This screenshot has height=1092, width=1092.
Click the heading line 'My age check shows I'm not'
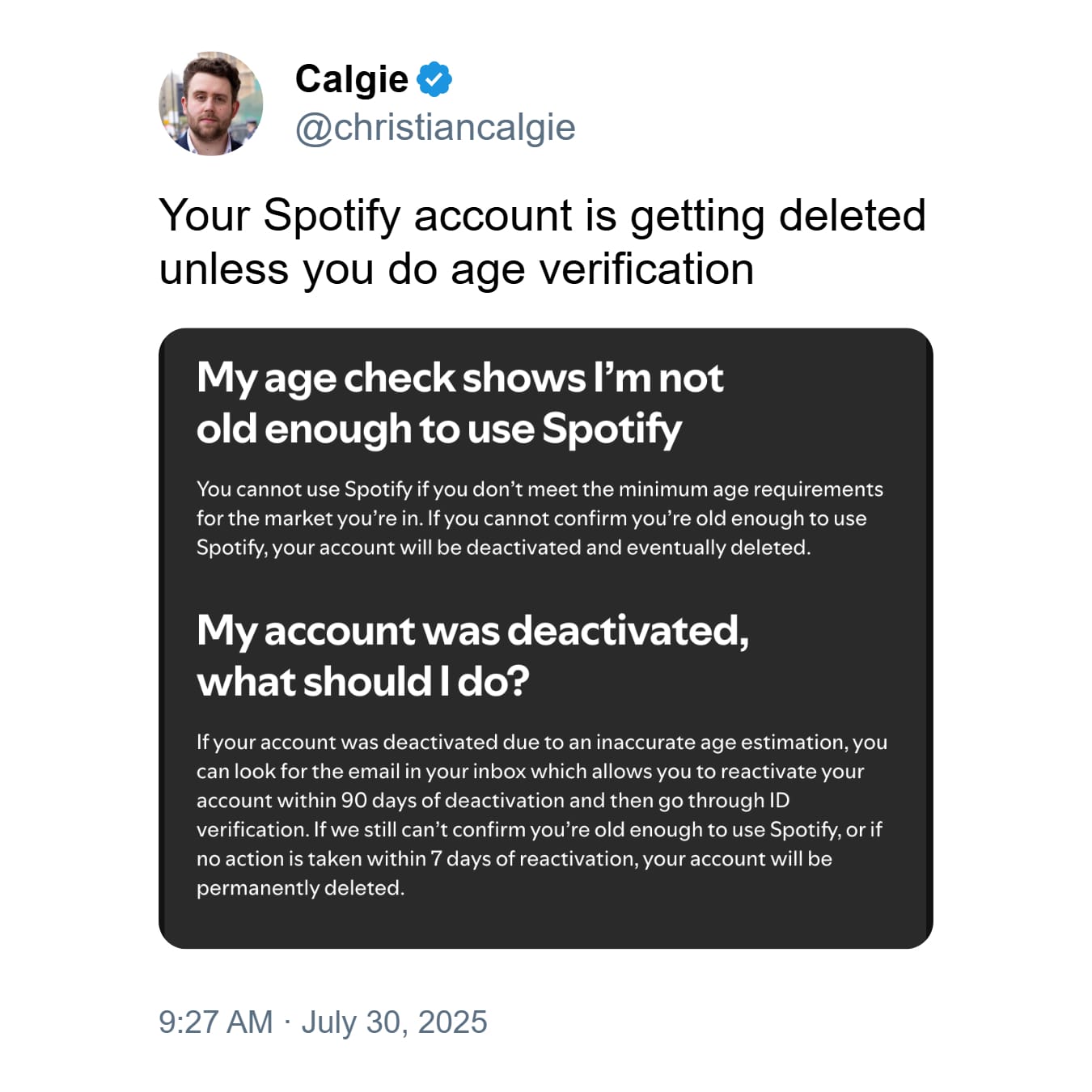pos(459,378)
